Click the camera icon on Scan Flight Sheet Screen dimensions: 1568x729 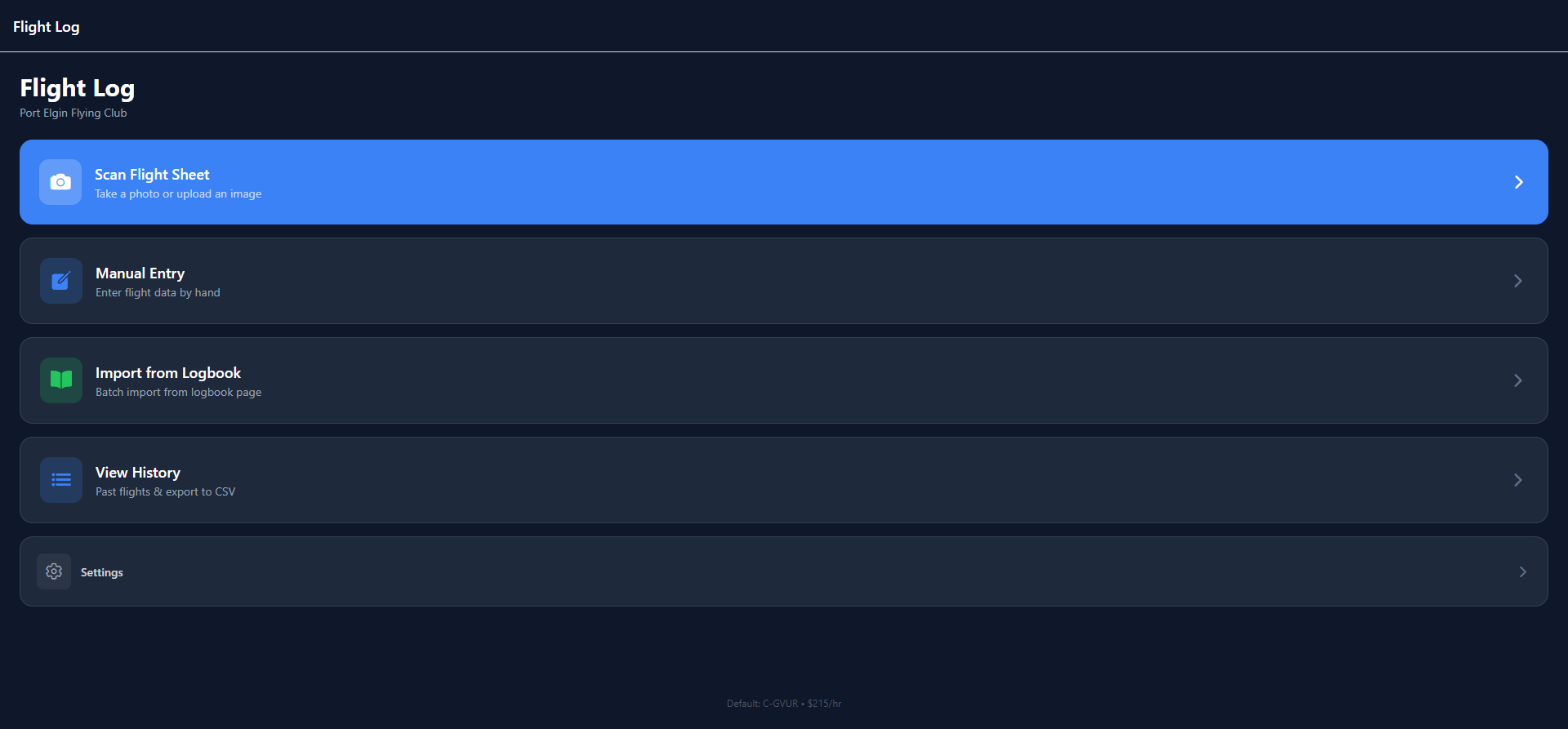tap(60, 182)
